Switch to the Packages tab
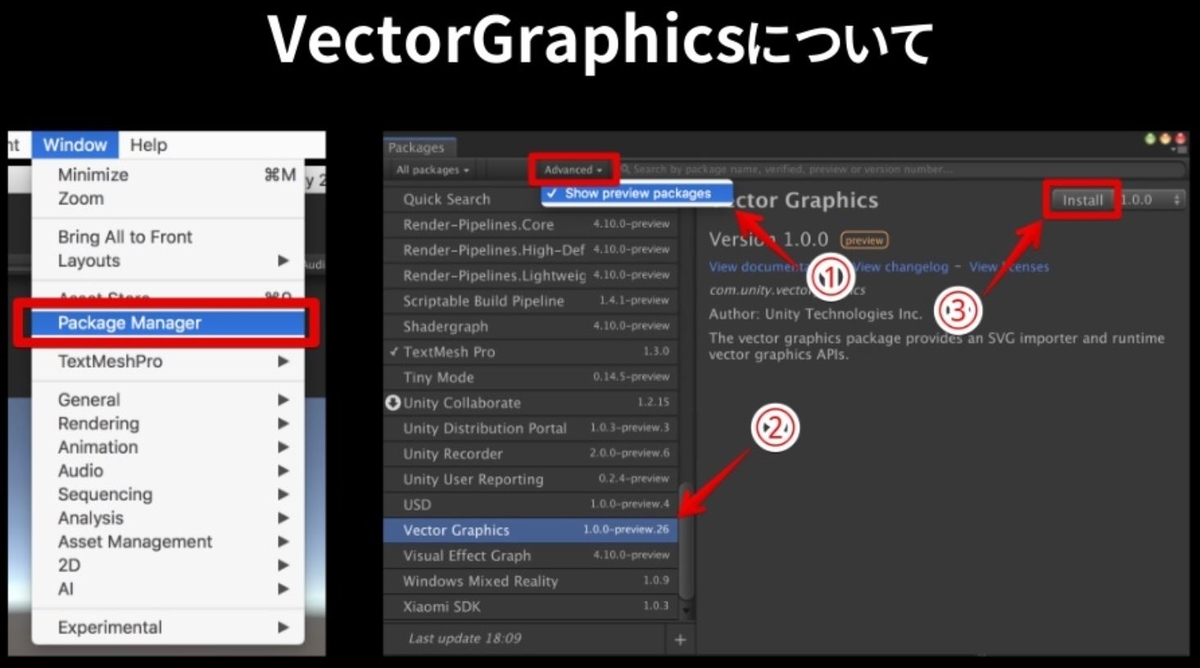1200x668 pixels. (x=419, y=147)
